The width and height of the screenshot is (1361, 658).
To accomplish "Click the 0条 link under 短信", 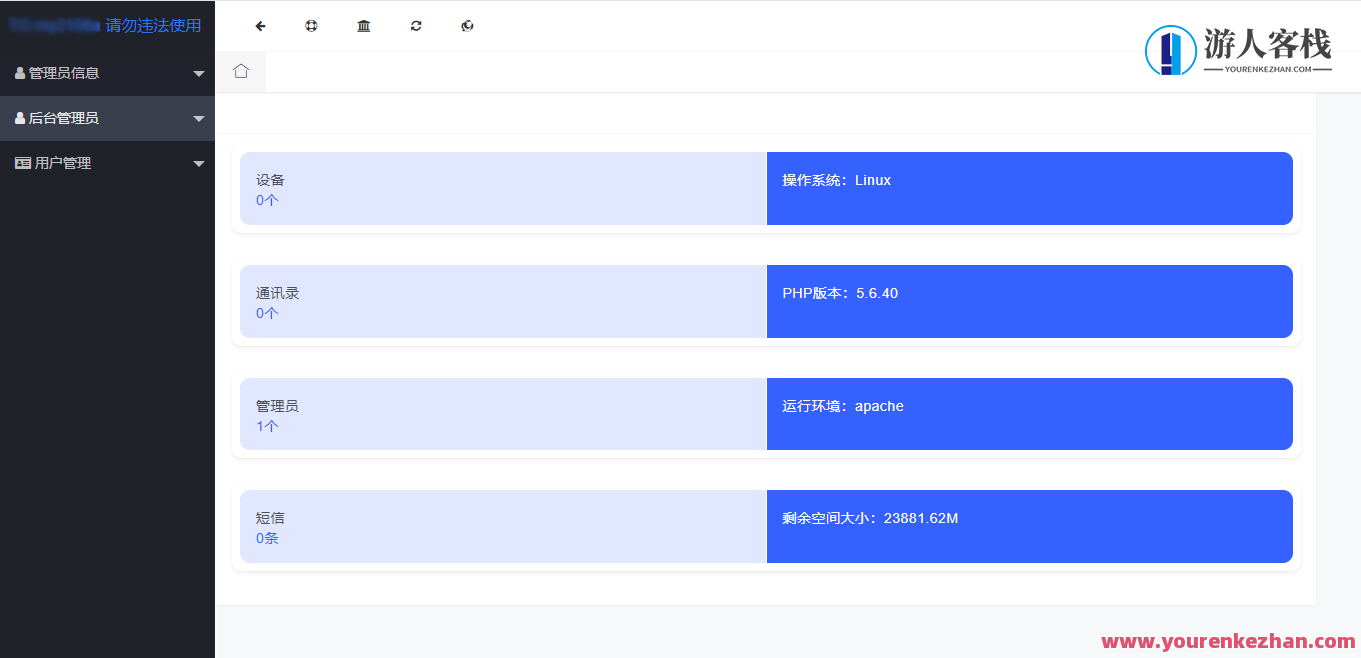I will click(265, 538).
